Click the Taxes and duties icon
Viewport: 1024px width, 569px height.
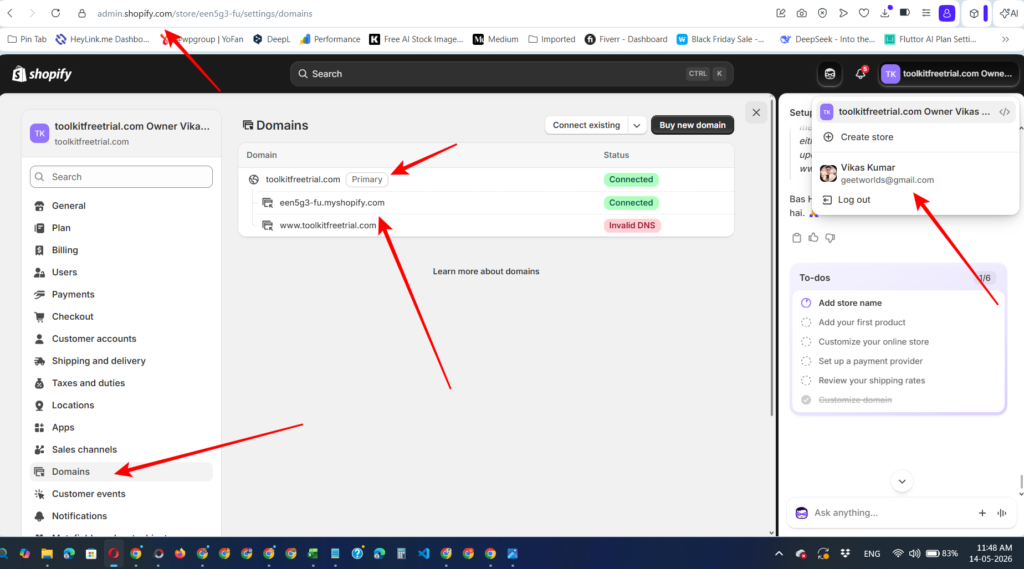click(39, 383)
